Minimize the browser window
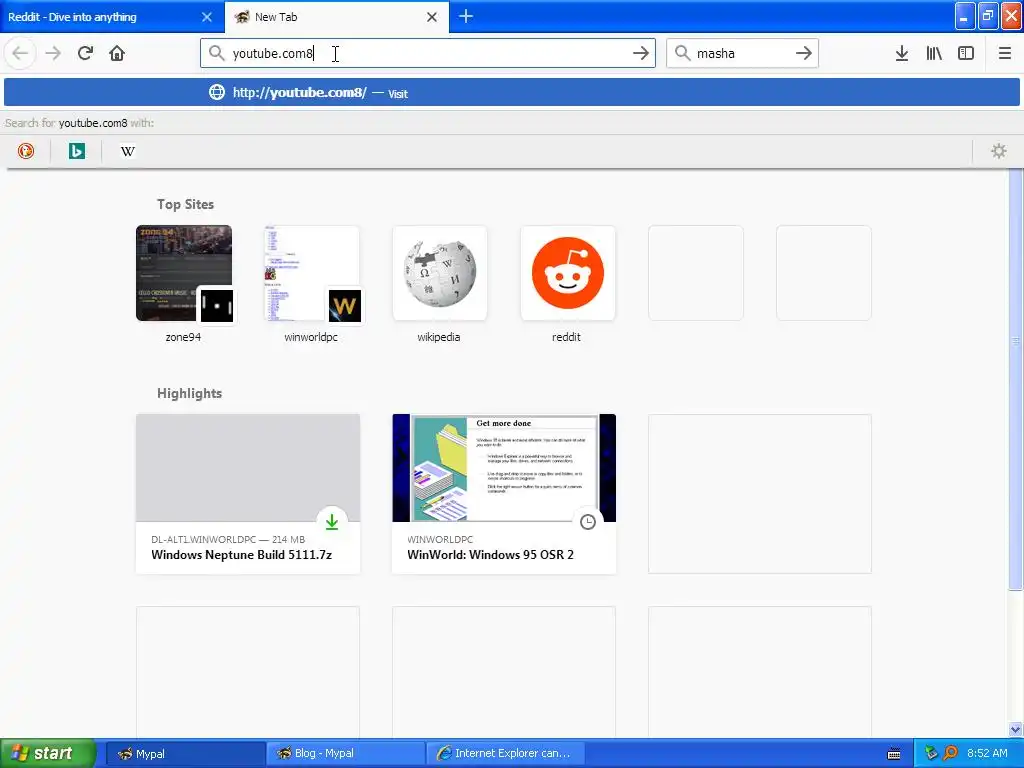This screenshot has height=768, width=1024. [965, 16]
